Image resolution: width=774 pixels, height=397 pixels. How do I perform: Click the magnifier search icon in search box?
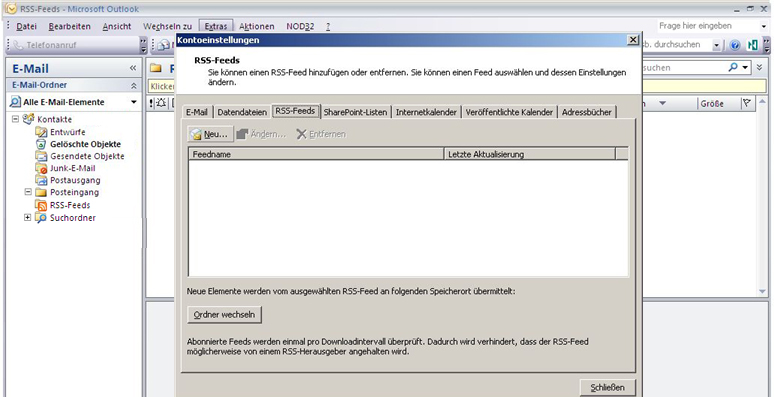pos(734,67)
